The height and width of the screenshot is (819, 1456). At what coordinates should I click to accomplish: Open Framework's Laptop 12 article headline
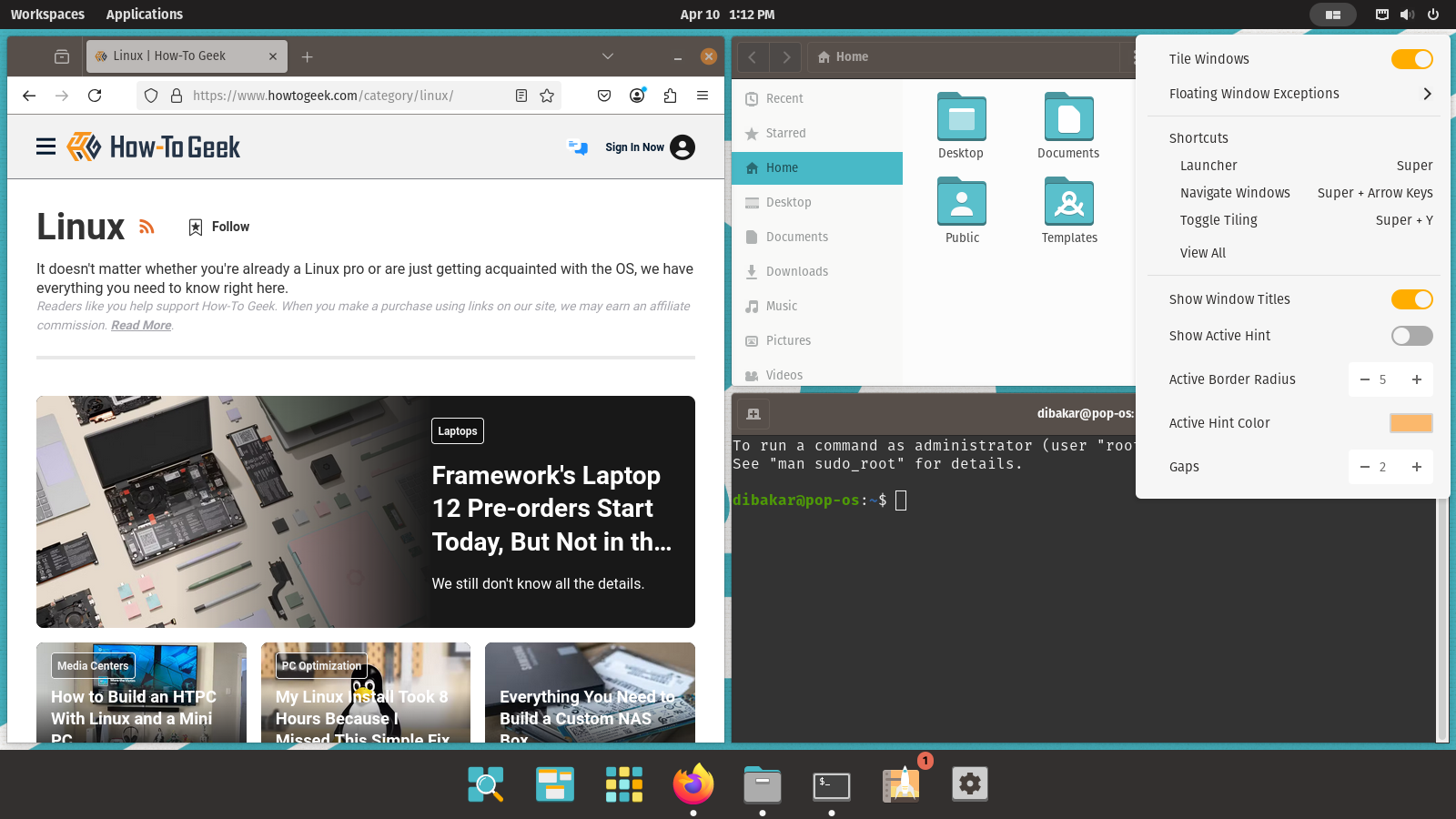coord(551,509)
